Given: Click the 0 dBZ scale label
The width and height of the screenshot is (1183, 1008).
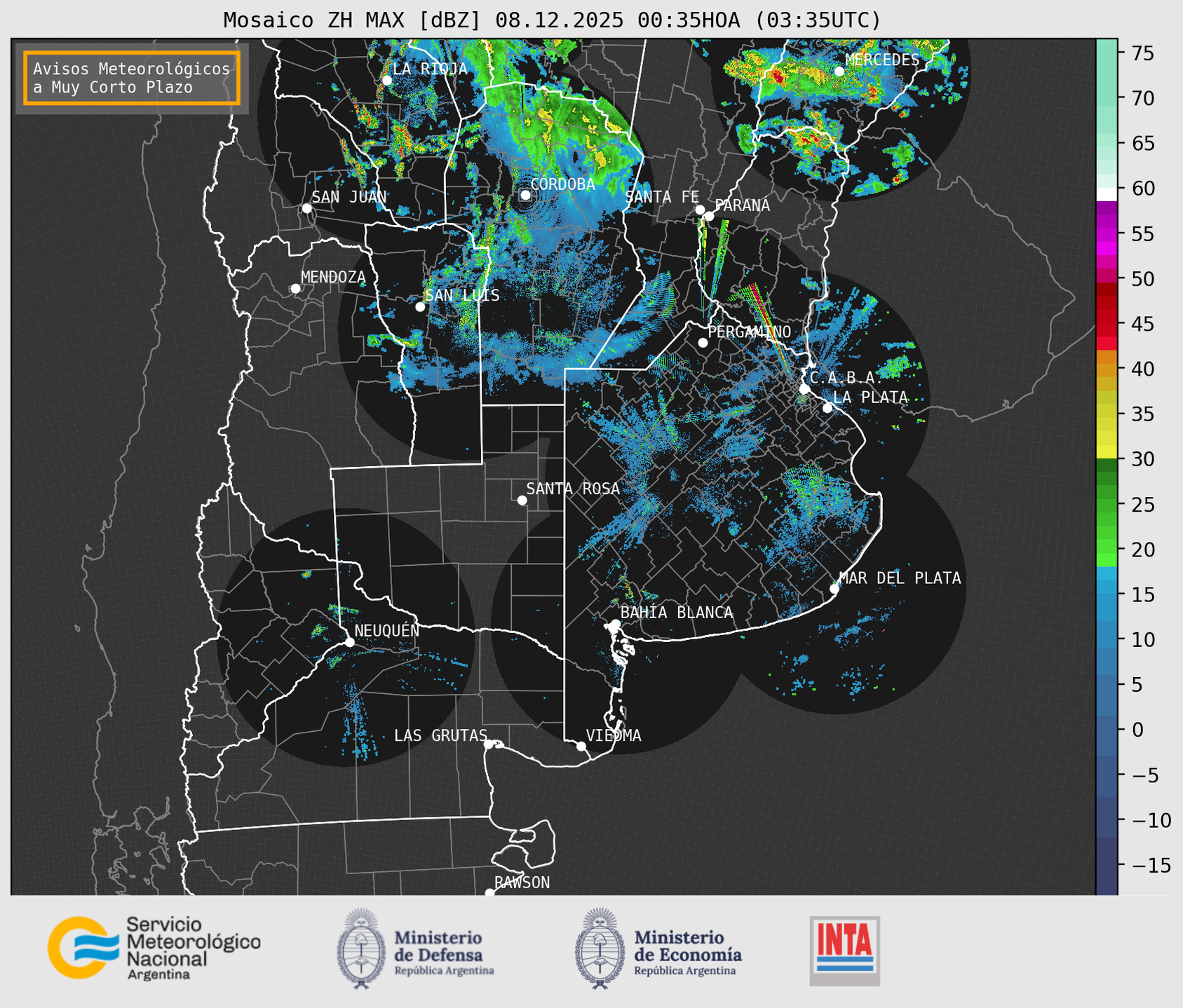Looking at the screenshot, I should tap(1137, 730).
